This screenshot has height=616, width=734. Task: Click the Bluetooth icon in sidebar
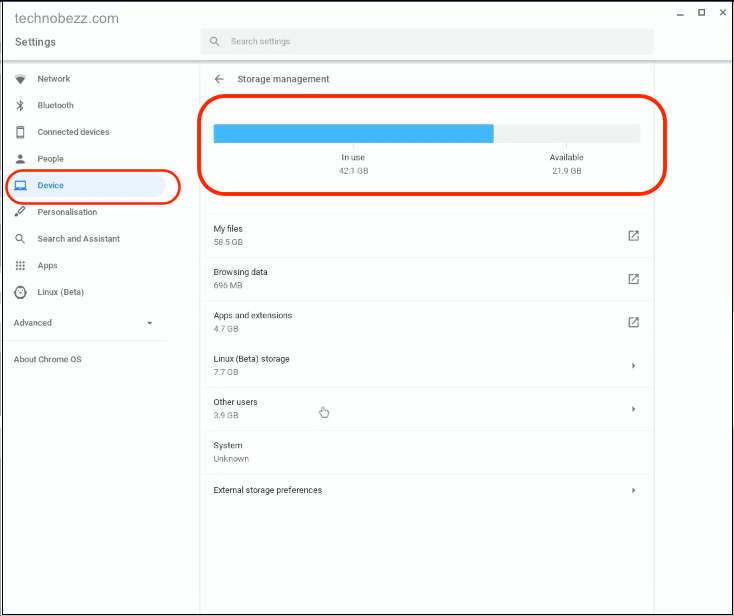tap(20, 105)
